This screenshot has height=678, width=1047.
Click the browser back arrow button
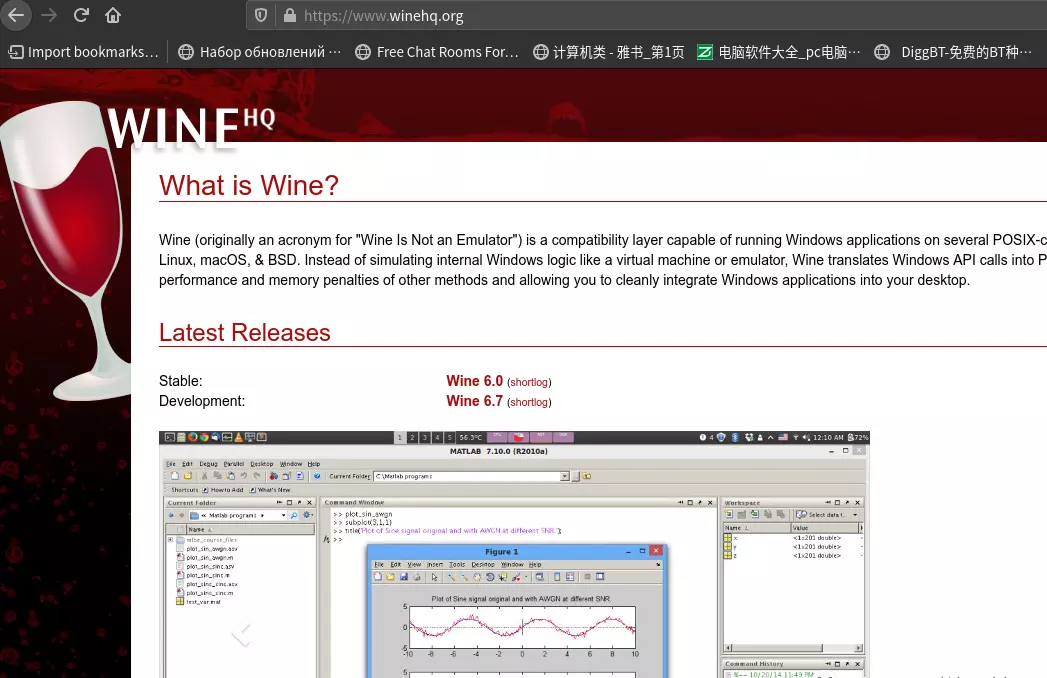pos(16,15)
